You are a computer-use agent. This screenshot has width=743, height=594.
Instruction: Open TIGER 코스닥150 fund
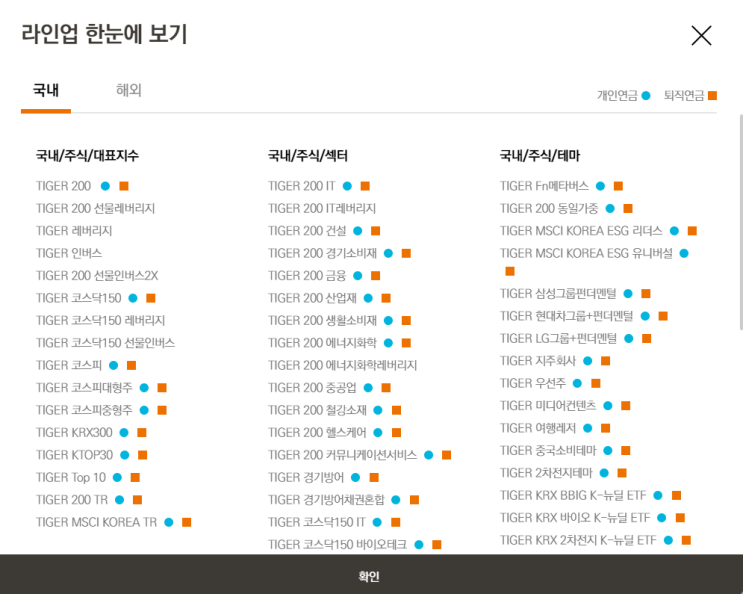coord(79,298)
